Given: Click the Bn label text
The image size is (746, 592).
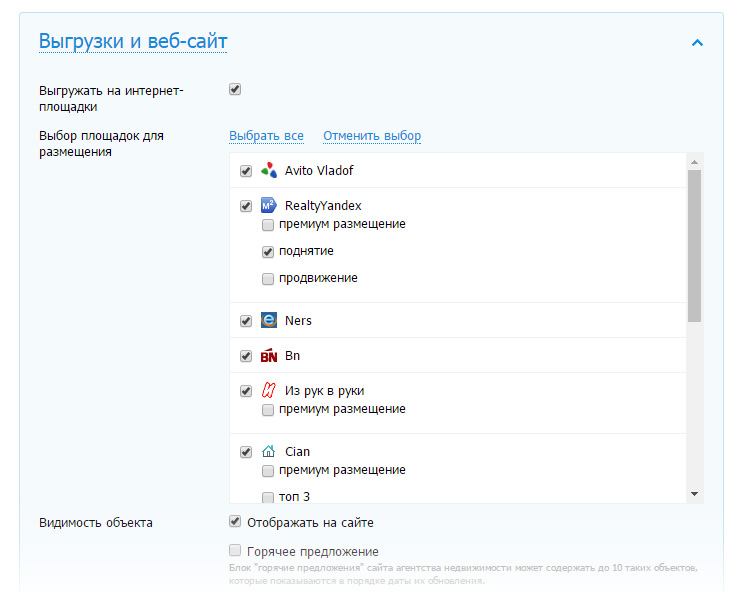Looking at the screenshot, I should (292, 355).
